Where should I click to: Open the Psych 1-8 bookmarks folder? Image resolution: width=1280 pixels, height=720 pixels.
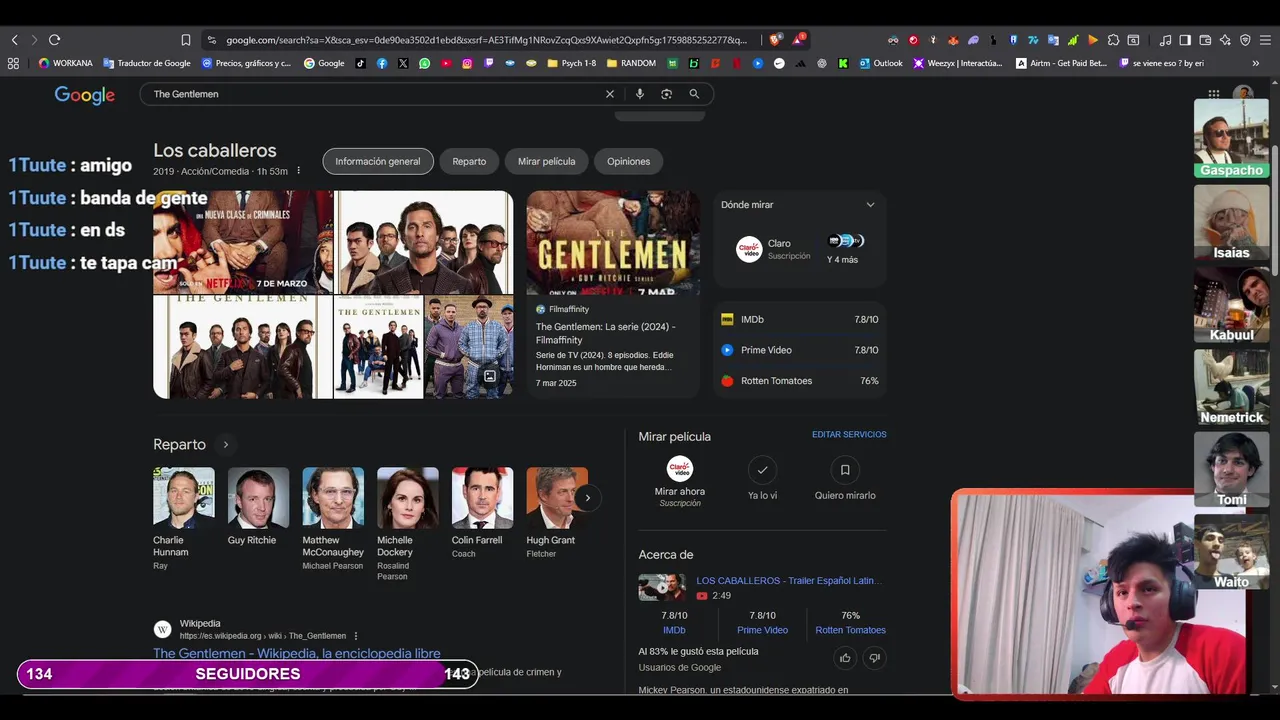click(570, 63)
